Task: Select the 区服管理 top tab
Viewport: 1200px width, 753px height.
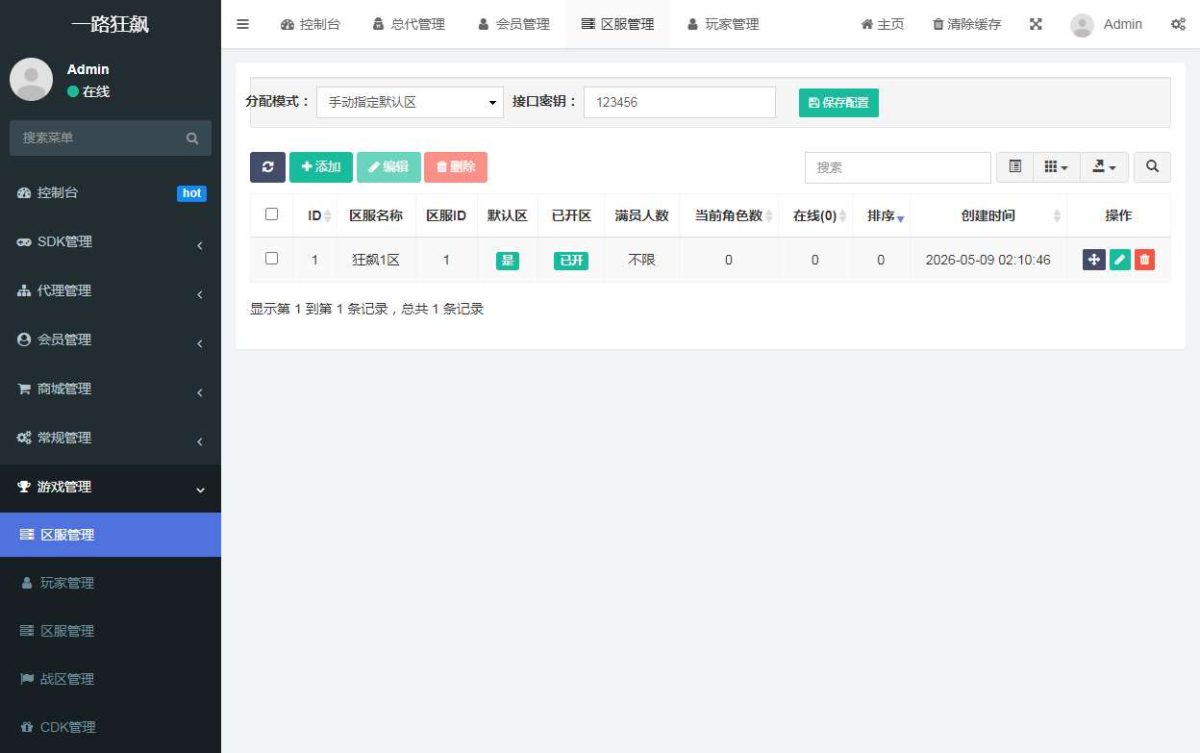Action: pos(617,24)
